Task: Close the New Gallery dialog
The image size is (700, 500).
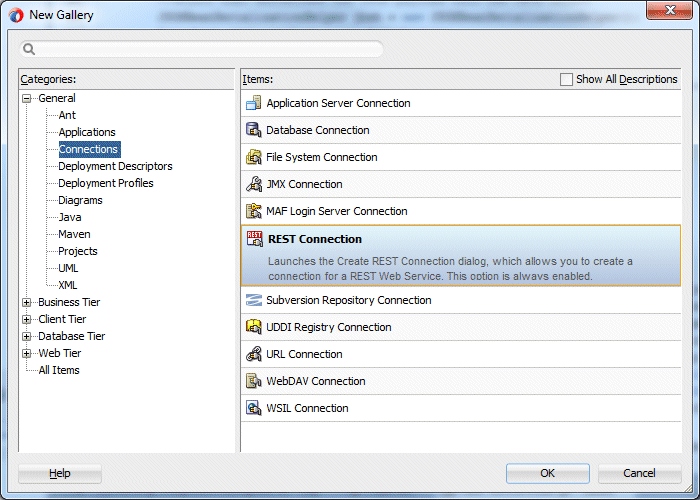Action: (669, 10)
